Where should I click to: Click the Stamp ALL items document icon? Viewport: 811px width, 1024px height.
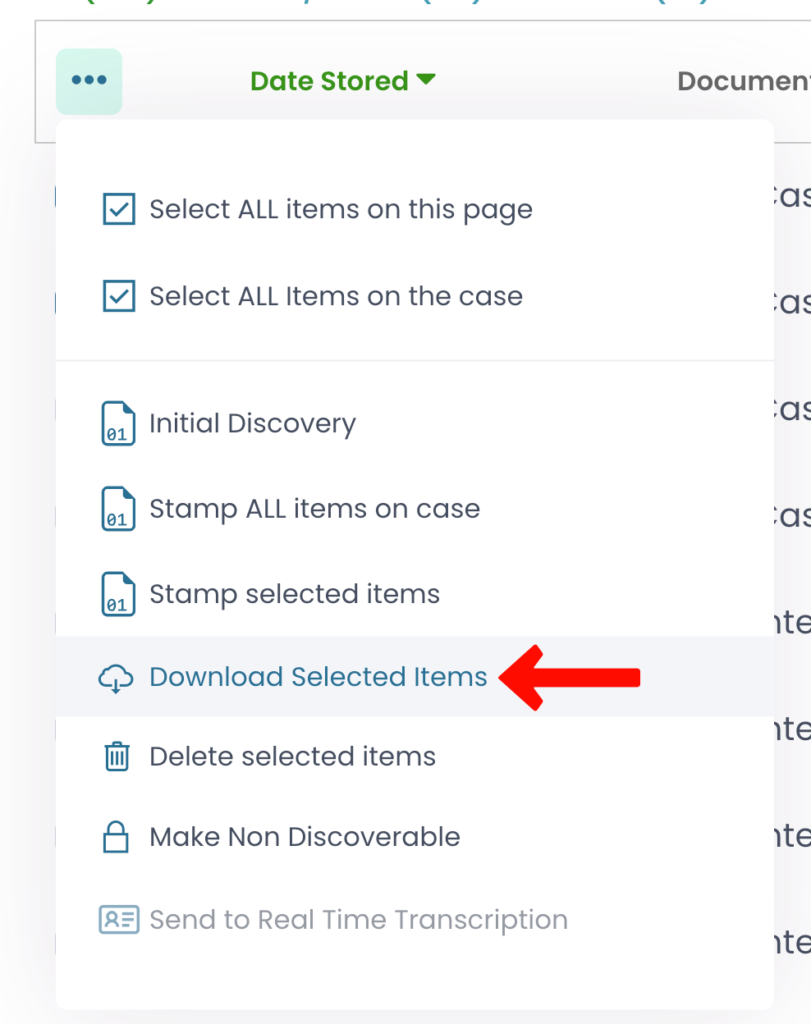coord(118,509)
